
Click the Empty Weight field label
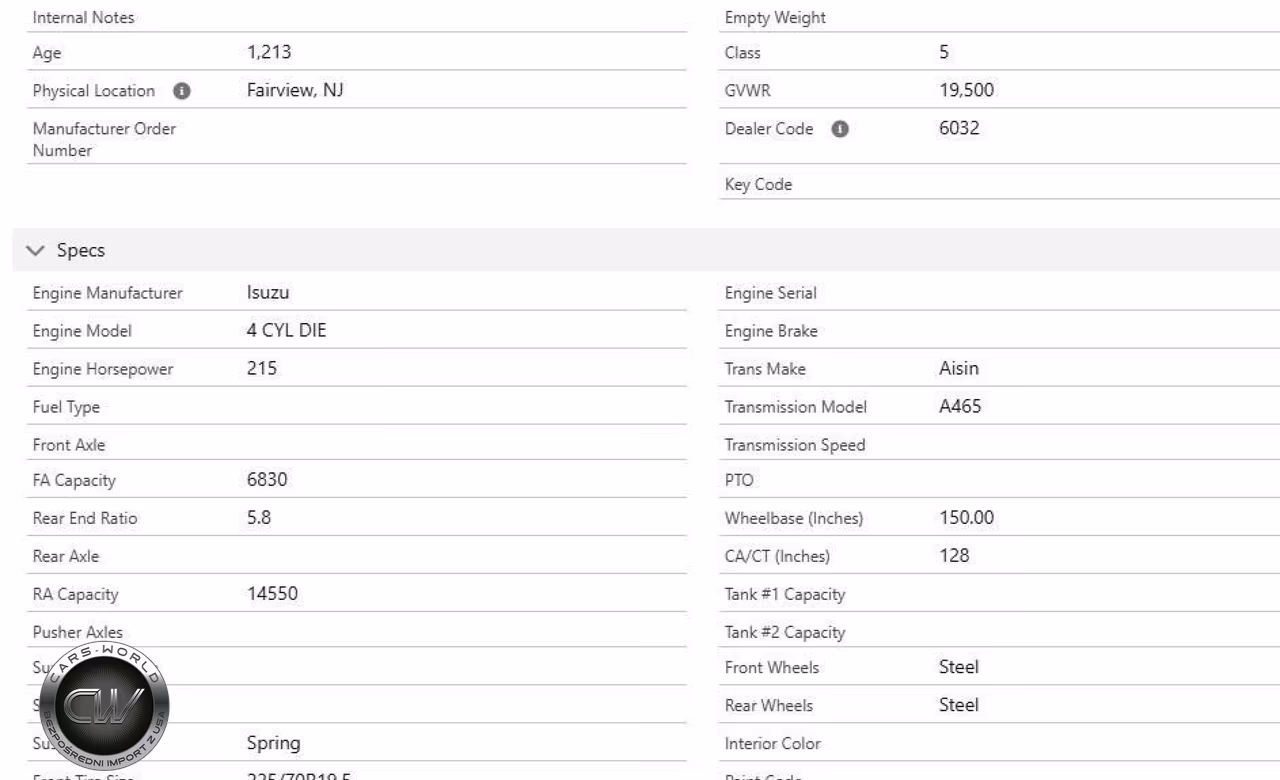click(x=775, y=18)
